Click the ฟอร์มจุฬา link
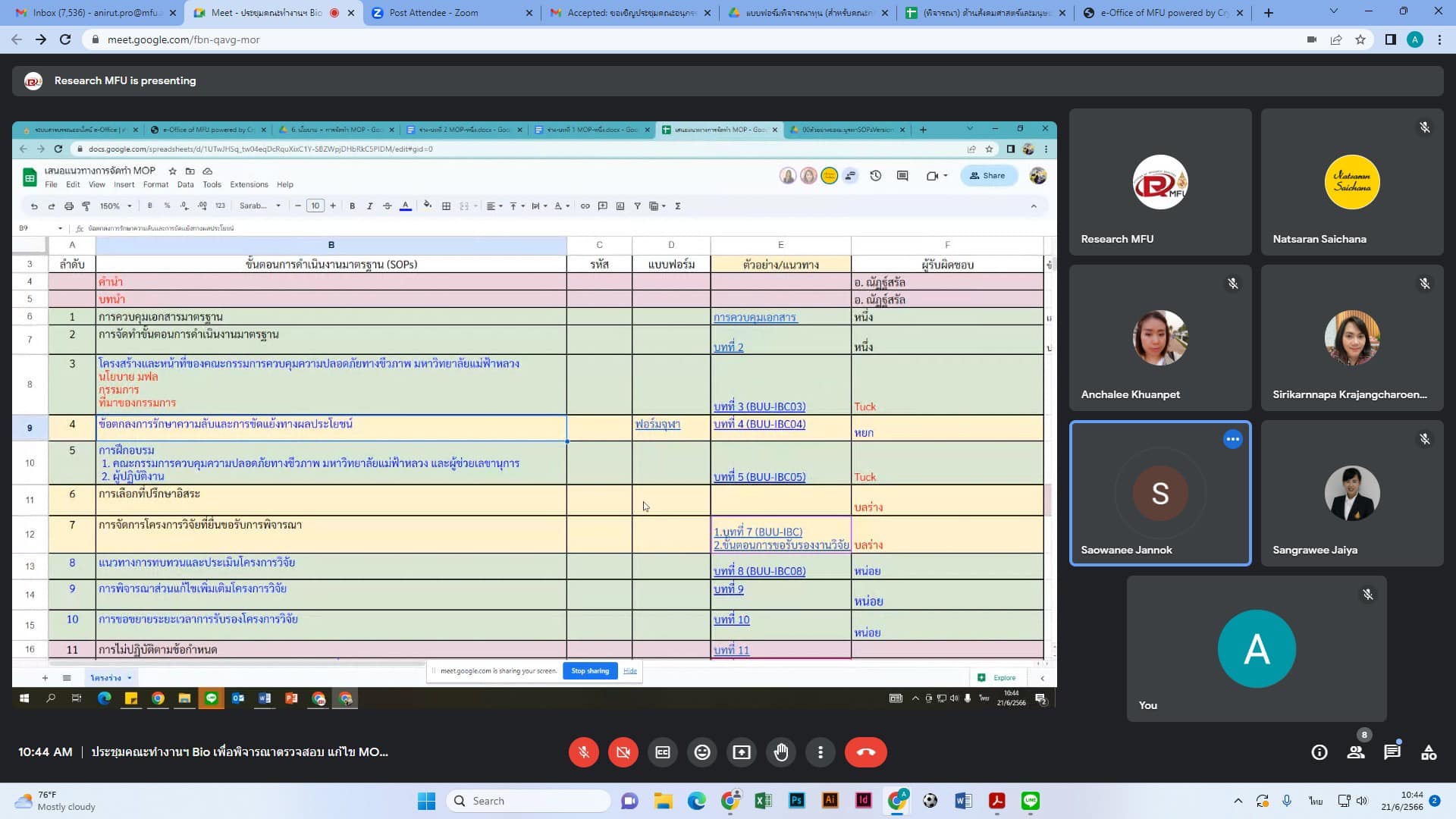 coord(657,425)
